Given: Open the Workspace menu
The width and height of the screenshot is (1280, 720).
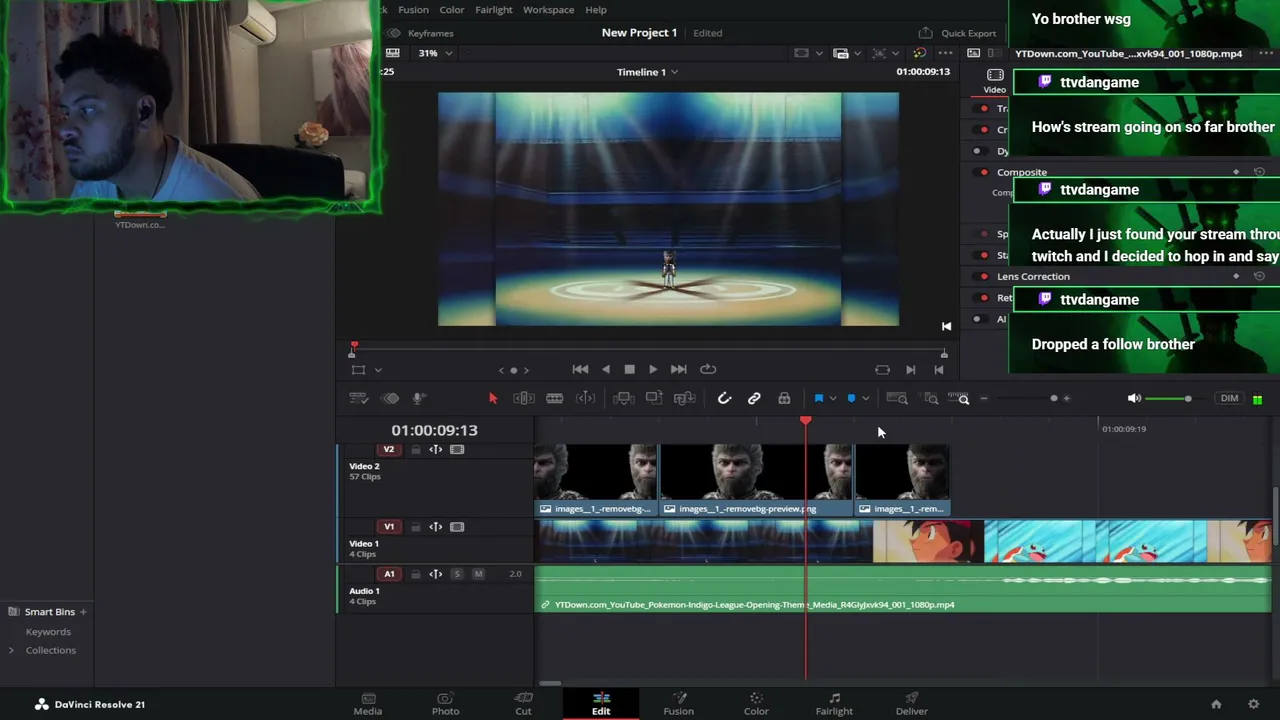Looking at the screenshot, I should 548,10.
